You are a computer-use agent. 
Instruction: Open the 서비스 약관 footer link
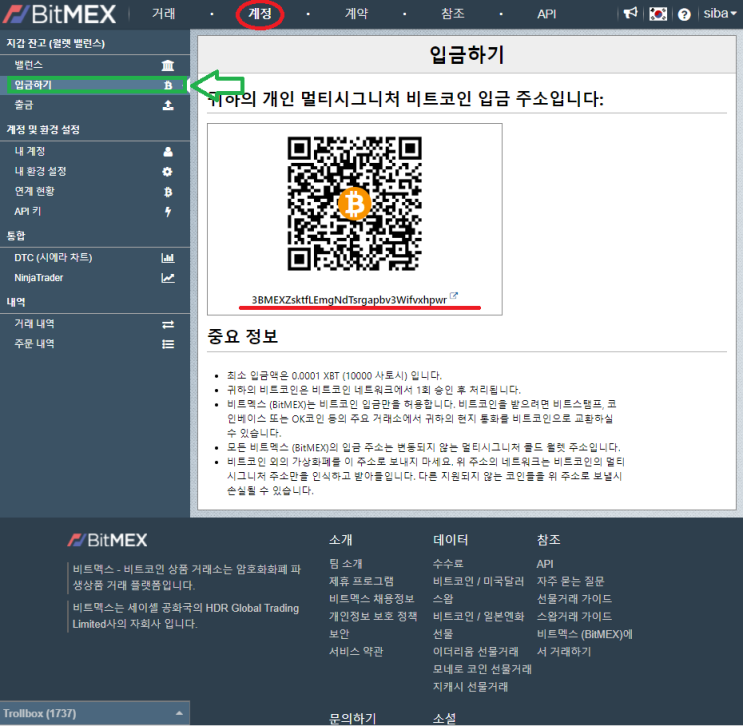356,652
